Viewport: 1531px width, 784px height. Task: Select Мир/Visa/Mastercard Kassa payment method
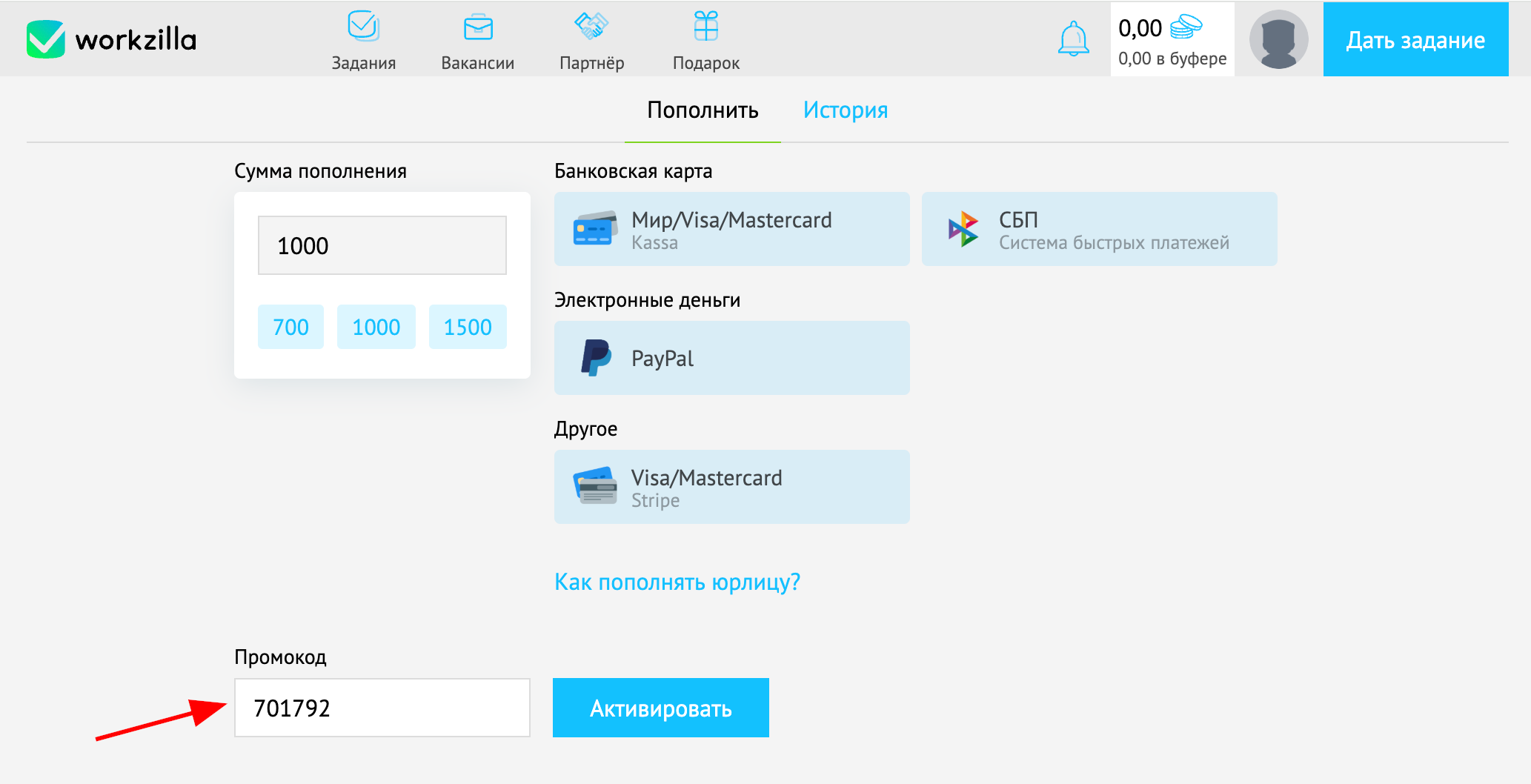[x=731, y=228]
